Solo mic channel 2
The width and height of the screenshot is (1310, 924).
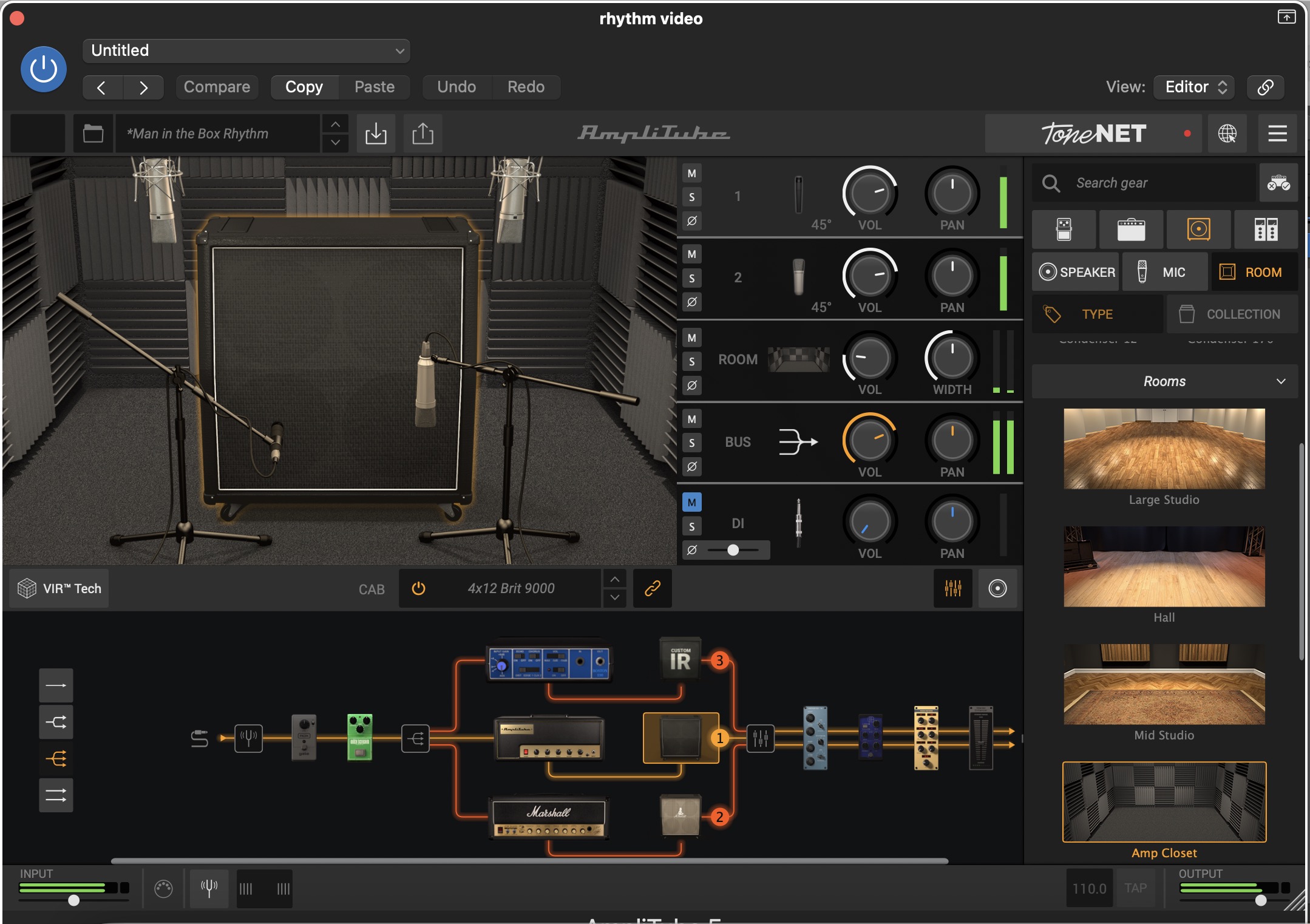[x=691, y=278]
